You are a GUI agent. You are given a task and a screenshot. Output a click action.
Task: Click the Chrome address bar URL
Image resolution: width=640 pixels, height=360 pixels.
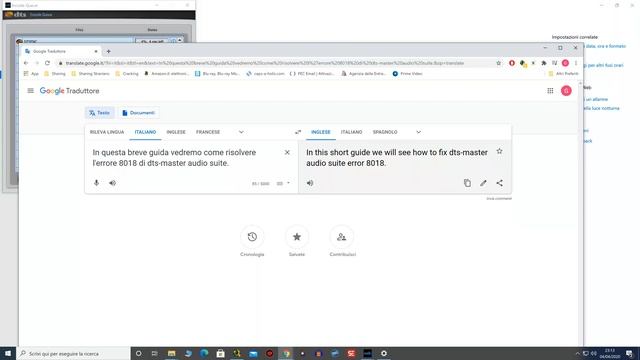(x=264, y=63)
